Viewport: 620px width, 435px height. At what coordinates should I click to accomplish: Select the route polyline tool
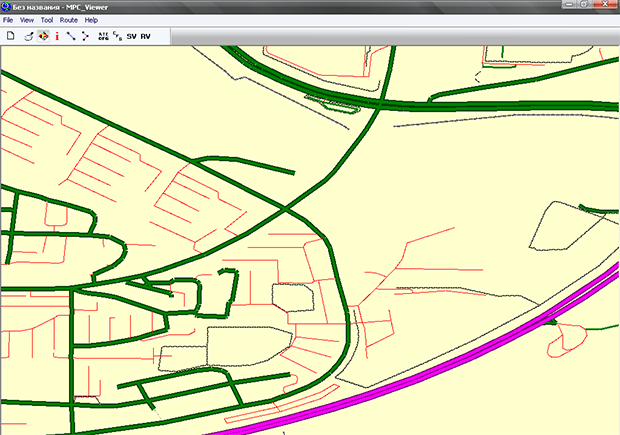click(x=86, y=36)
